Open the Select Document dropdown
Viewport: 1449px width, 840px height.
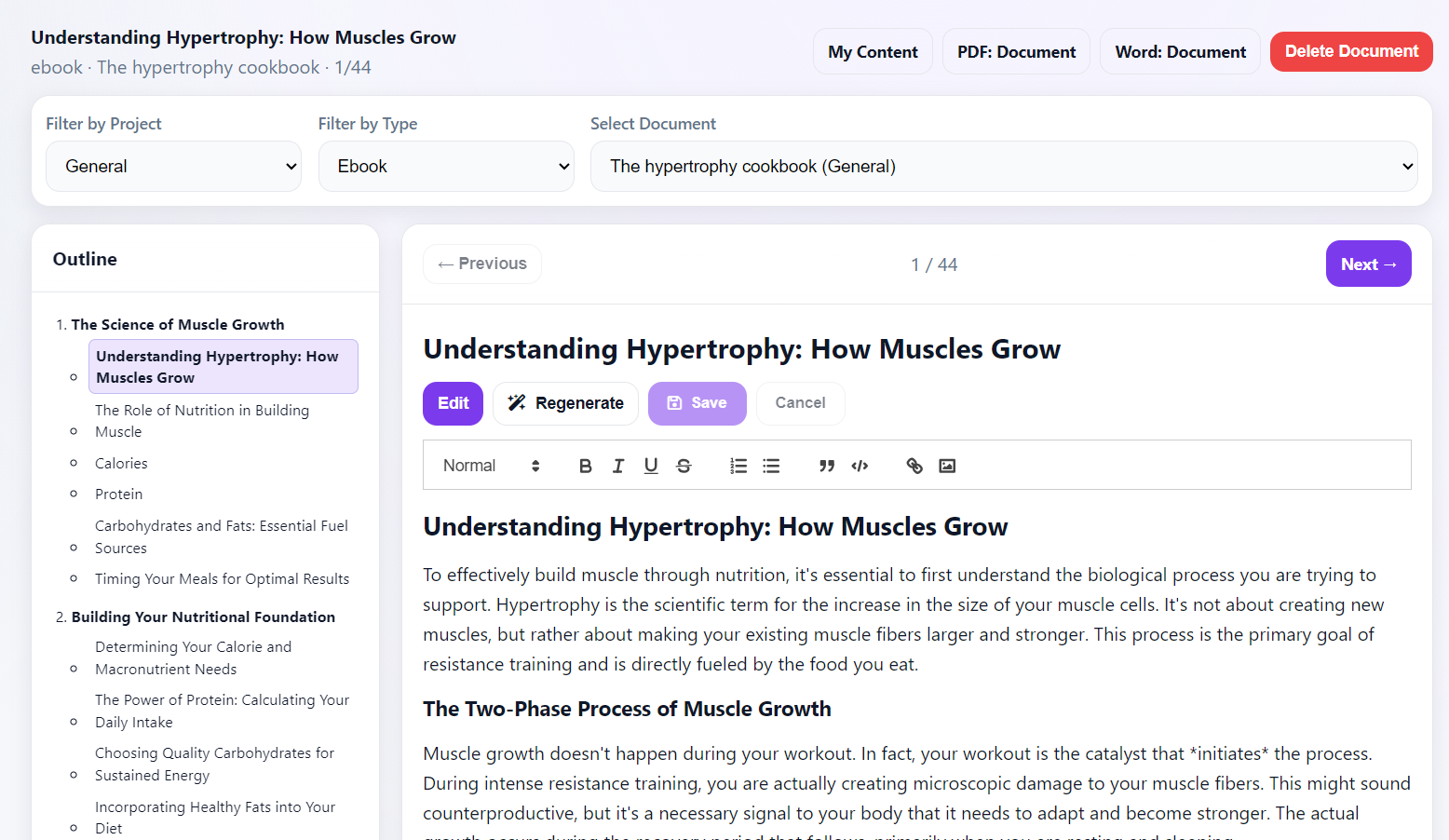(x=1003, y=167)
